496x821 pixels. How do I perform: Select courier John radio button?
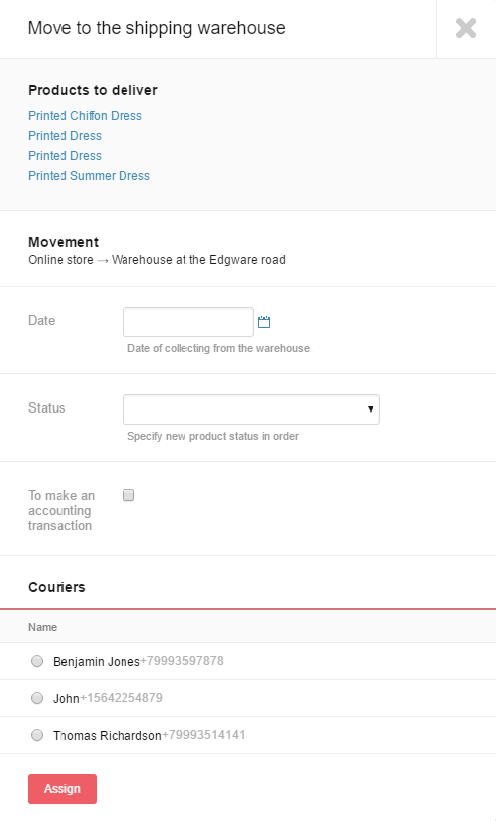pyautogui.click(x=37, y=698)
